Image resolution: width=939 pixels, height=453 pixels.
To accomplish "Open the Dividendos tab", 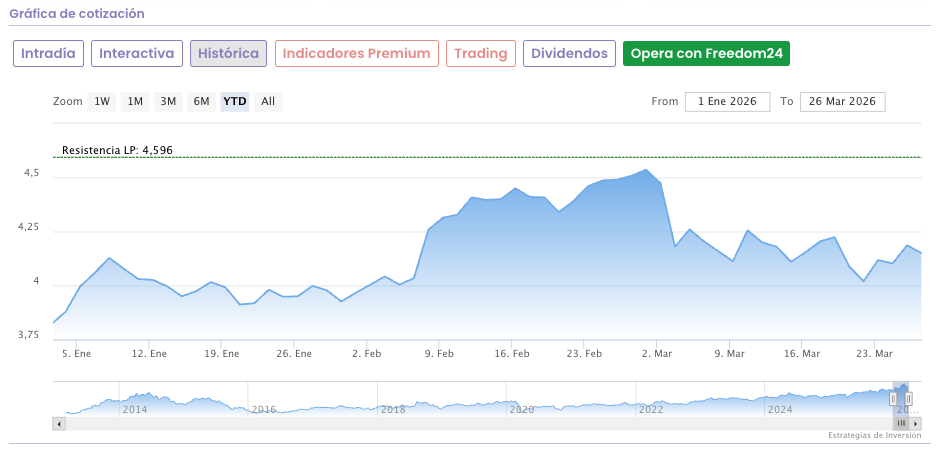I will (x=569, y=53).
